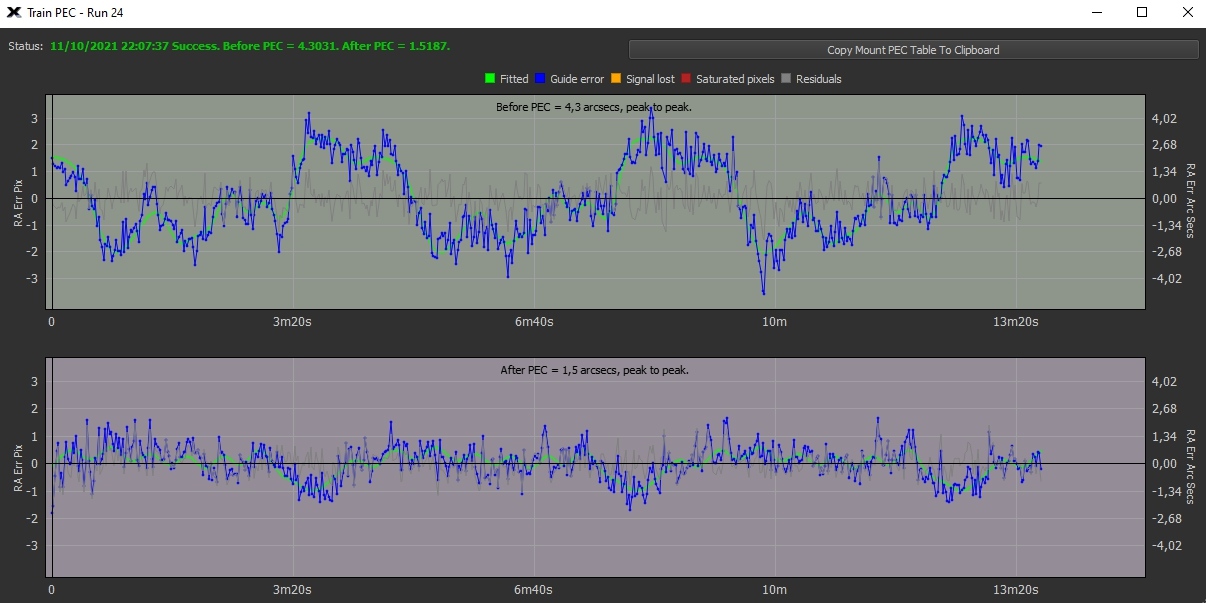Click the 'Fitted' legend label
This screenshot has height=603, width=1206.
tap(514, 79)
